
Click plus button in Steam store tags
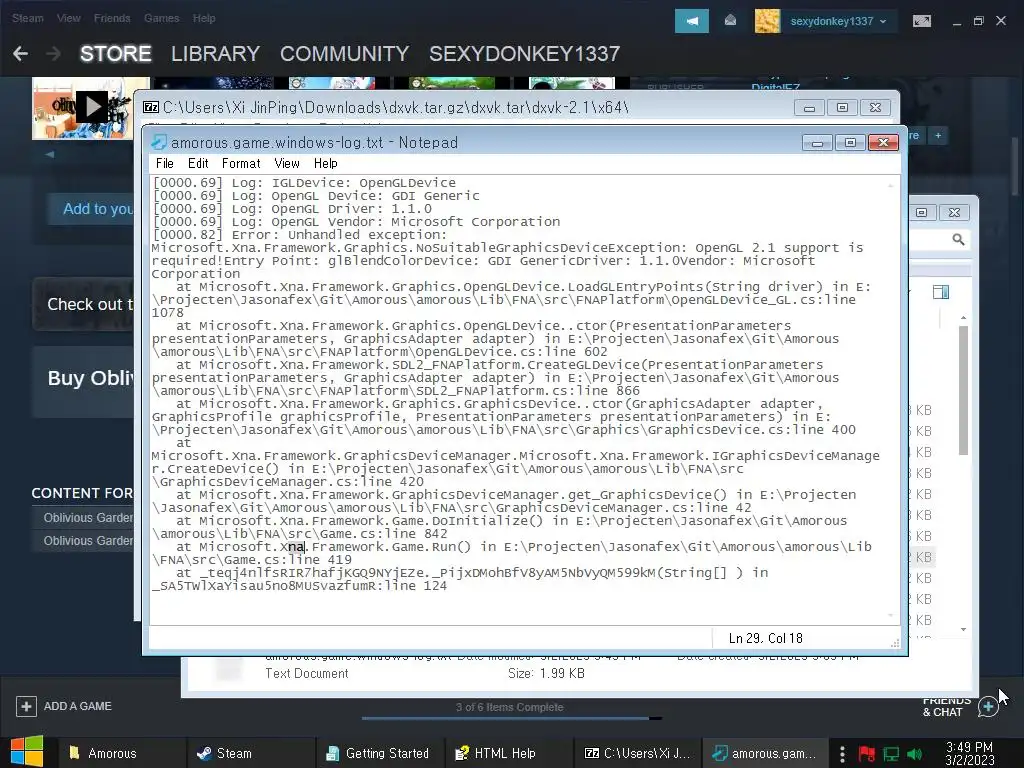[x=938, y=135]
